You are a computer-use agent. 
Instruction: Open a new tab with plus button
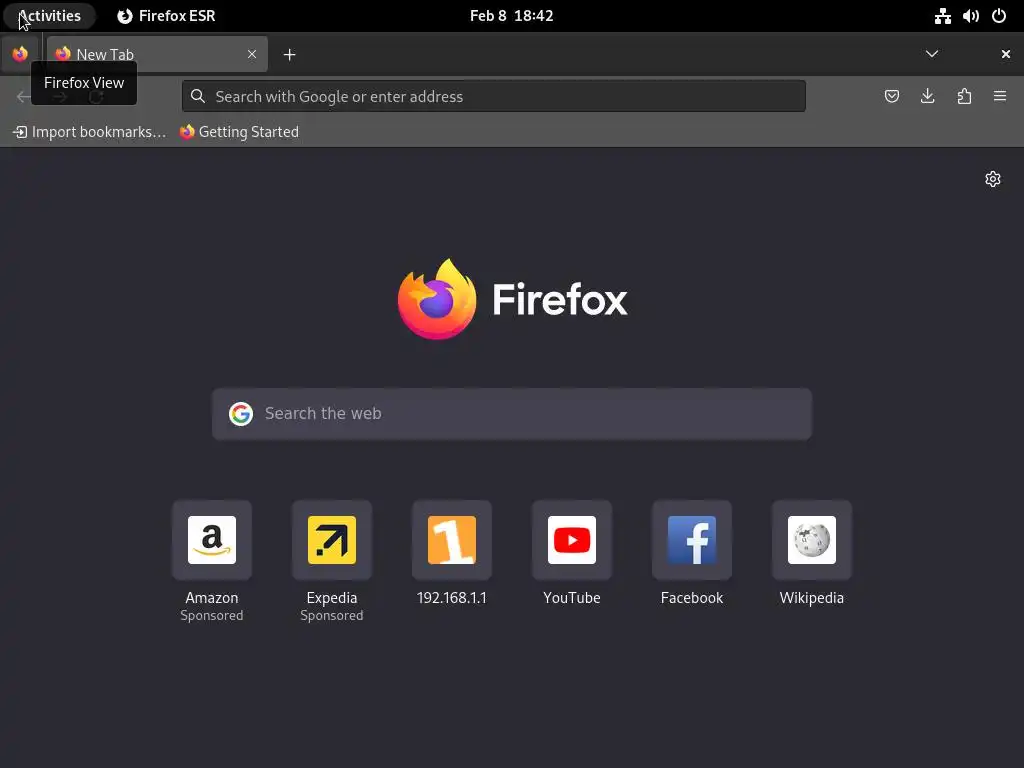[x=289, y=55]
